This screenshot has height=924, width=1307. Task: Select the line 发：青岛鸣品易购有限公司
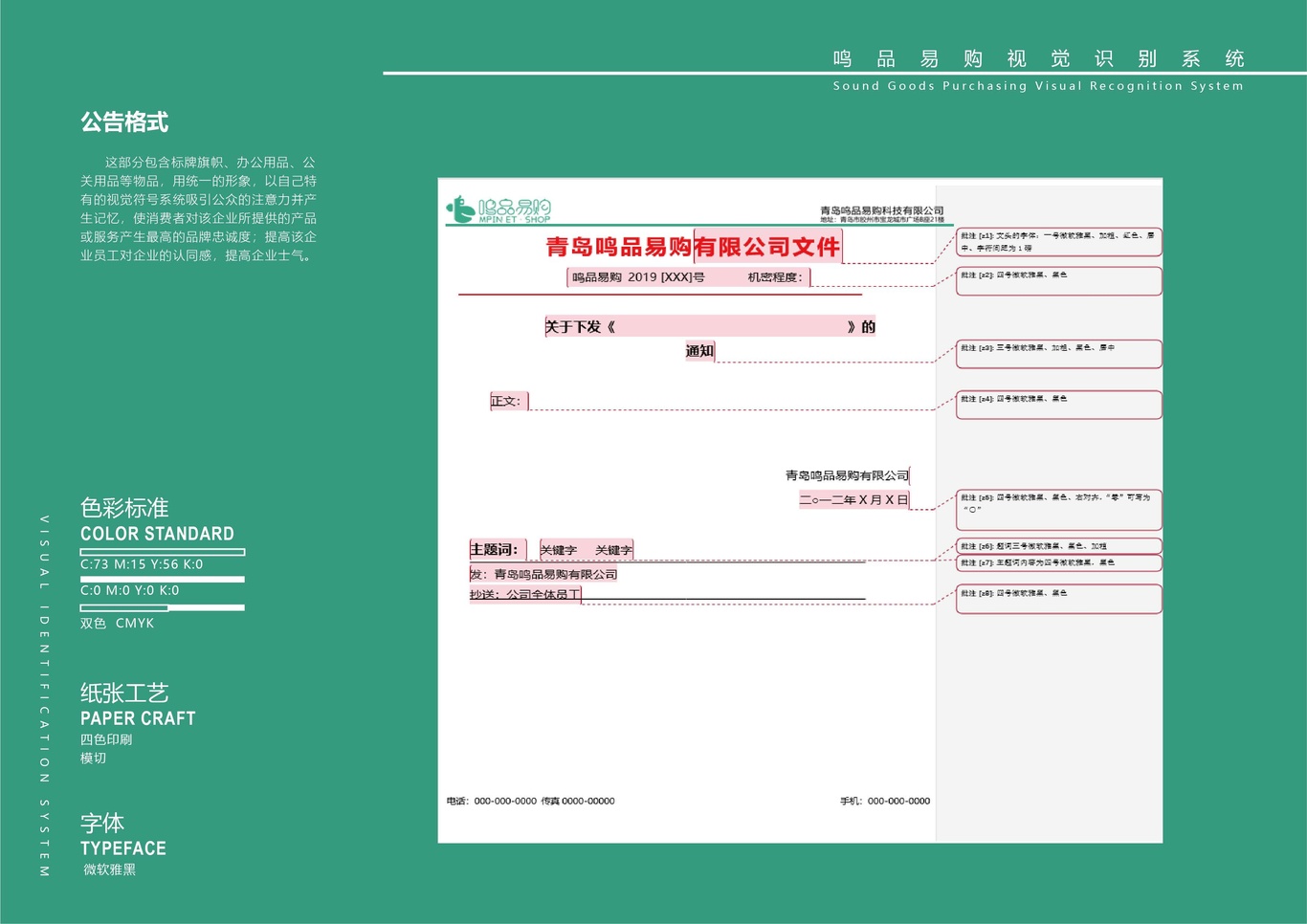point(543,575)
